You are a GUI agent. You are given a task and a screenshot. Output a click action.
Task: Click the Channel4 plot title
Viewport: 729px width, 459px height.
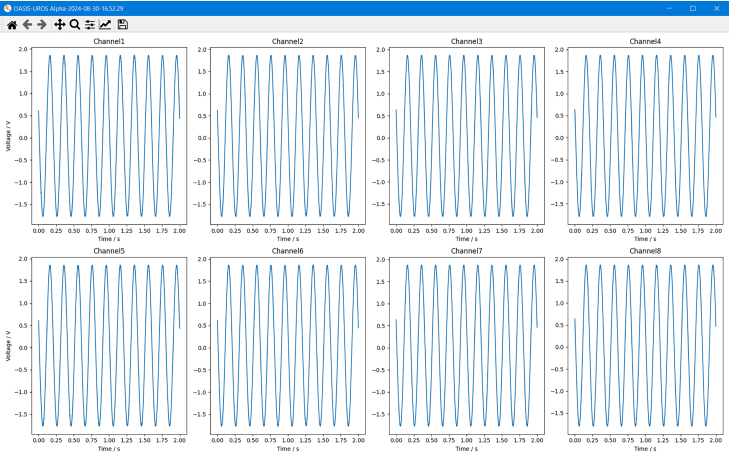coord(645,41)
